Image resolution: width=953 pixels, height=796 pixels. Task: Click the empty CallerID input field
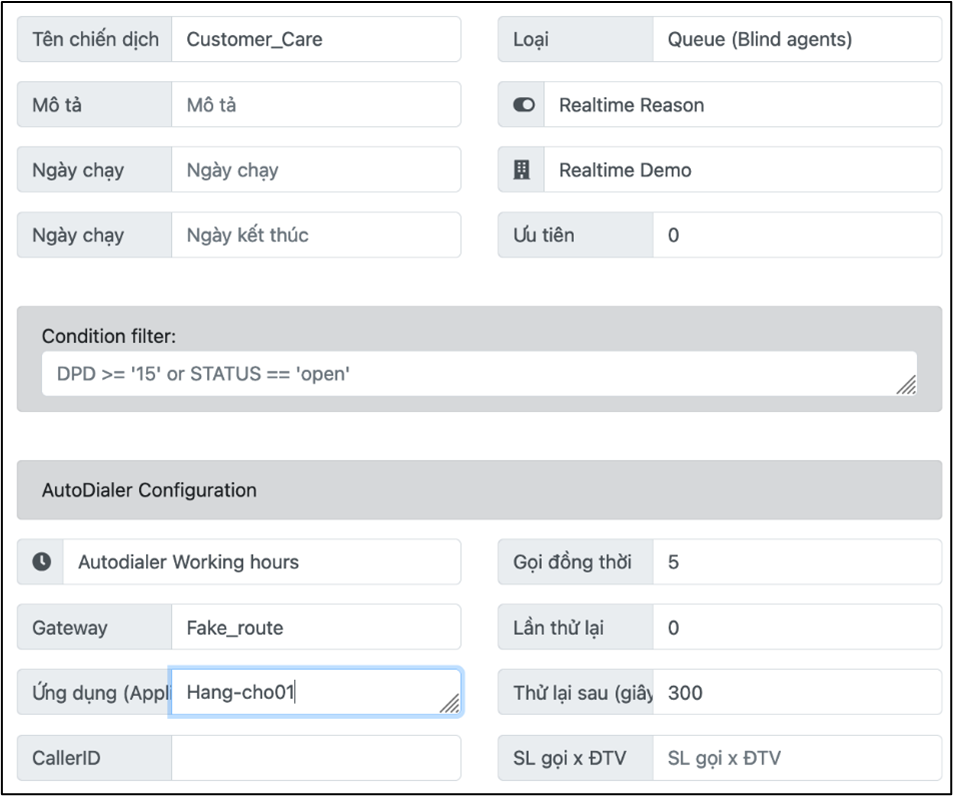coord(315,758)
